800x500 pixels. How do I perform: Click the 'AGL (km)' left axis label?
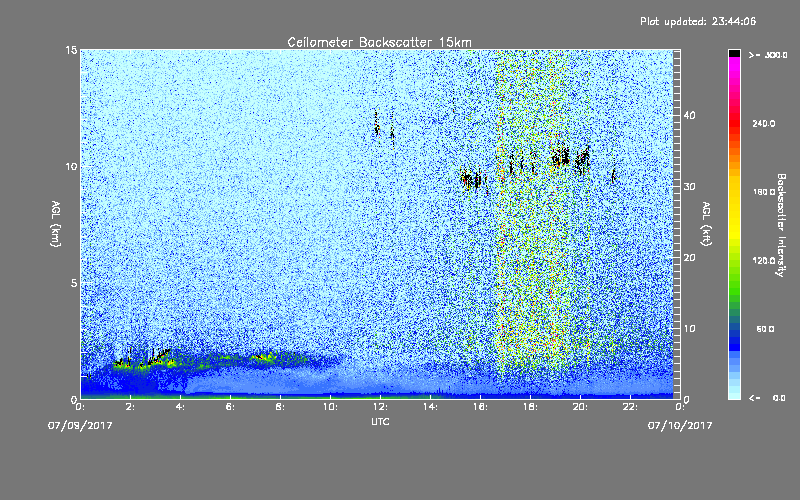56,224
